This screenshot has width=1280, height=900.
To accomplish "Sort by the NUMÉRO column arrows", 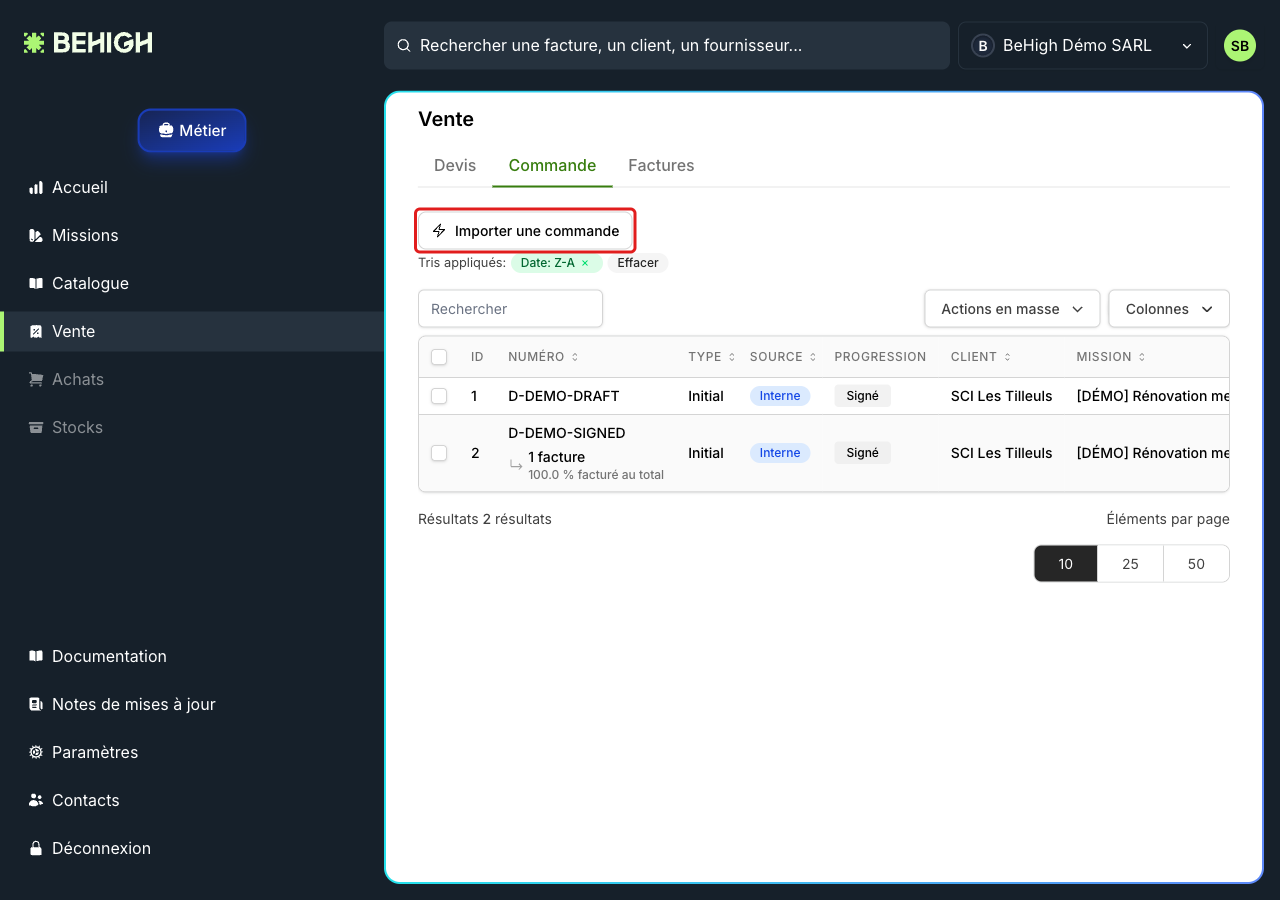I will pos(575,357).
